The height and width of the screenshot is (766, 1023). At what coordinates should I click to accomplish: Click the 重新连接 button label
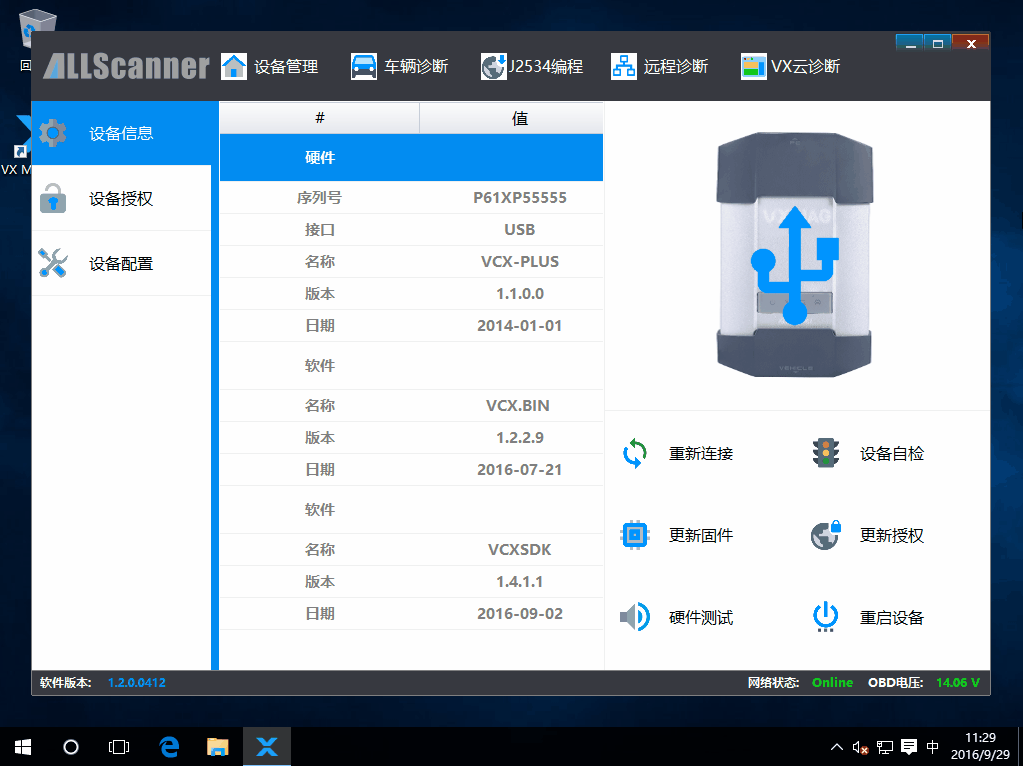701,453
